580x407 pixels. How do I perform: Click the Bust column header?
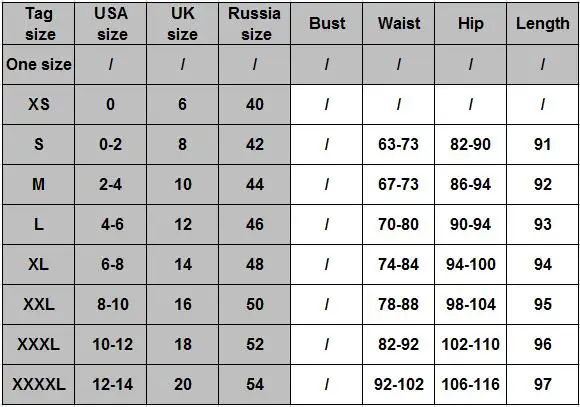point(327,24)
